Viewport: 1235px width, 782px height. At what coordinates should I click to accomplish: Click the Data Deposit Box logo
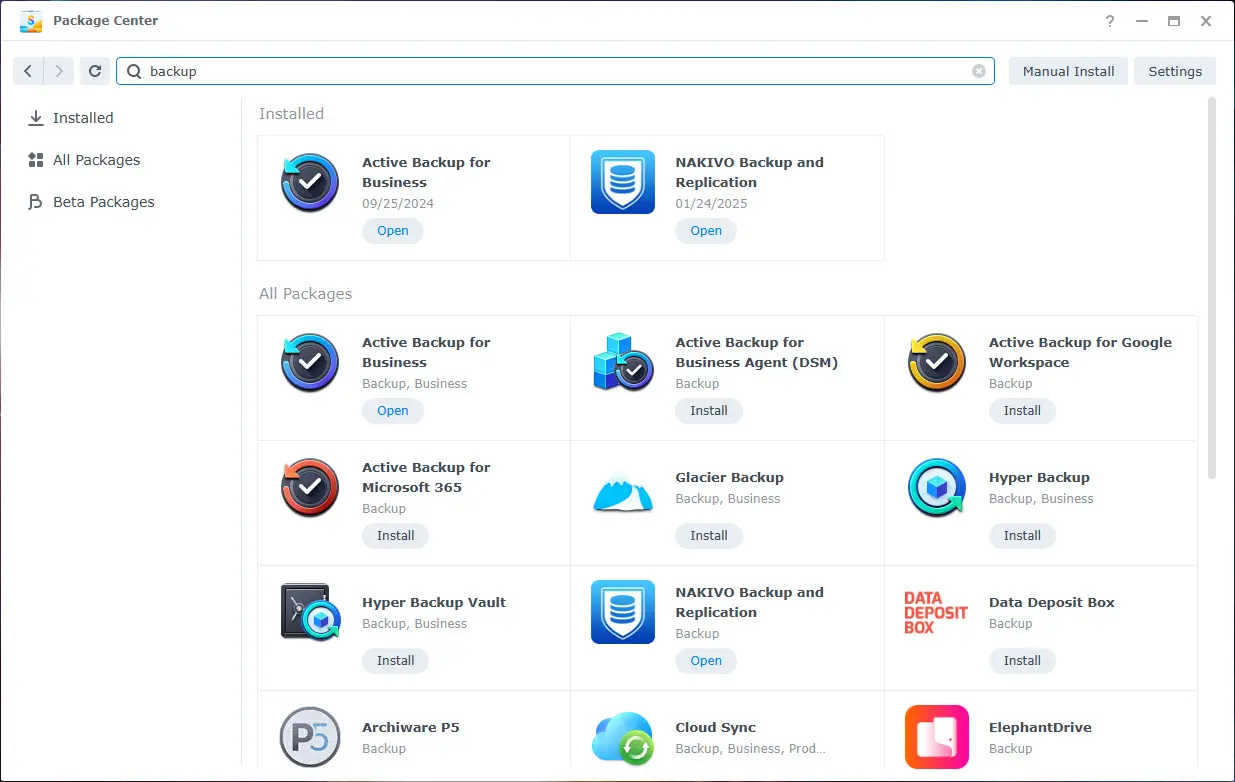(936, 613)
